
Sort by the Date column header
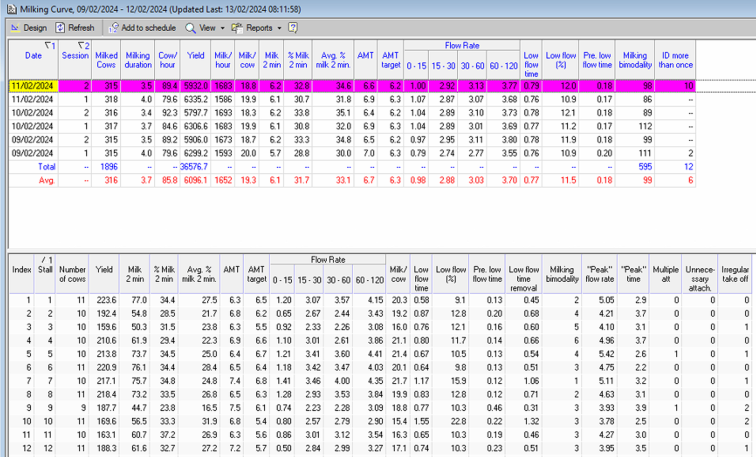click(x=33, y=56)
